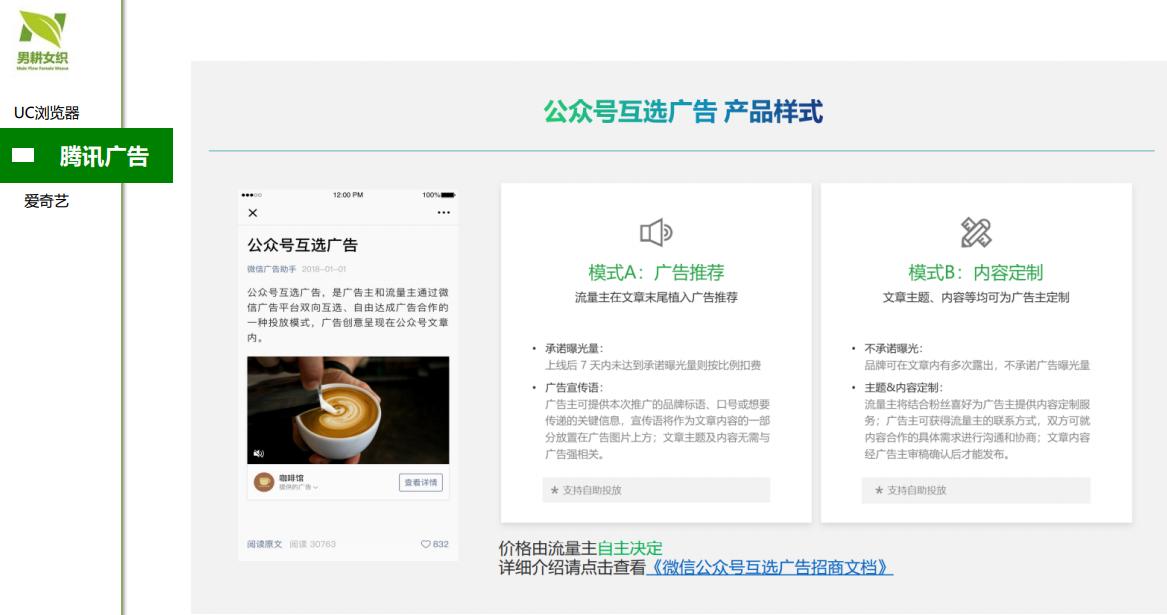Open the UC浏览器 menu item
The image size is (1167, 615).
coord(46,113)
